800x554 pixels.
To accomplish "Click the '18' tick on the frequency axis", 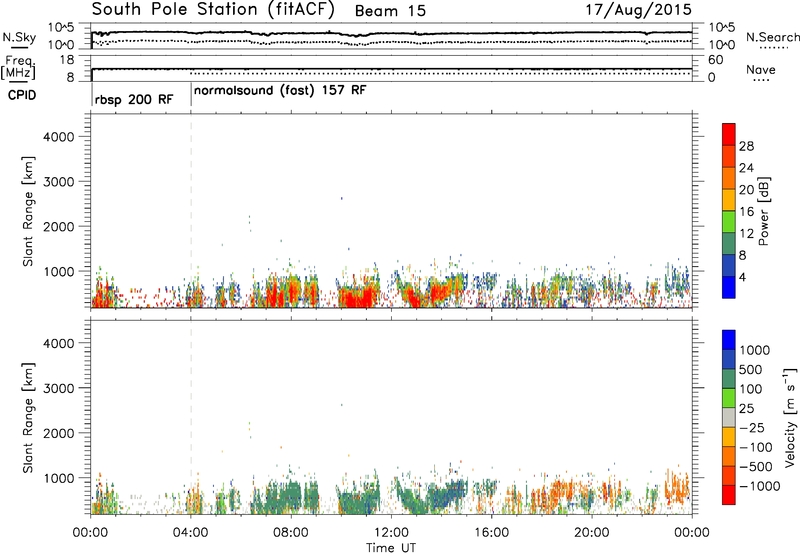I will [x=67, y=60].
